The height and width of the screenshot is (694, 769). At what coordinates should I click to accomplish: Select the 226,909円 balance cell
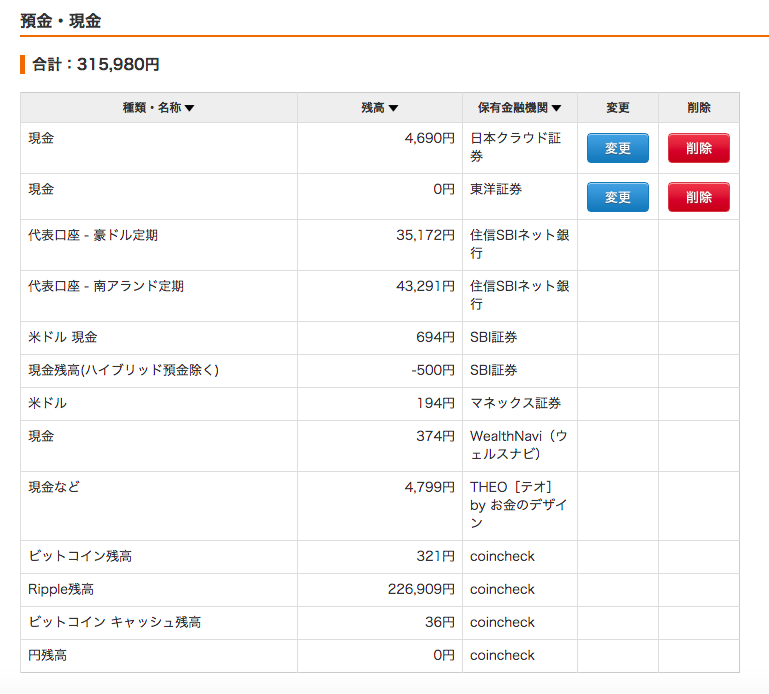(x=380, y=590)
